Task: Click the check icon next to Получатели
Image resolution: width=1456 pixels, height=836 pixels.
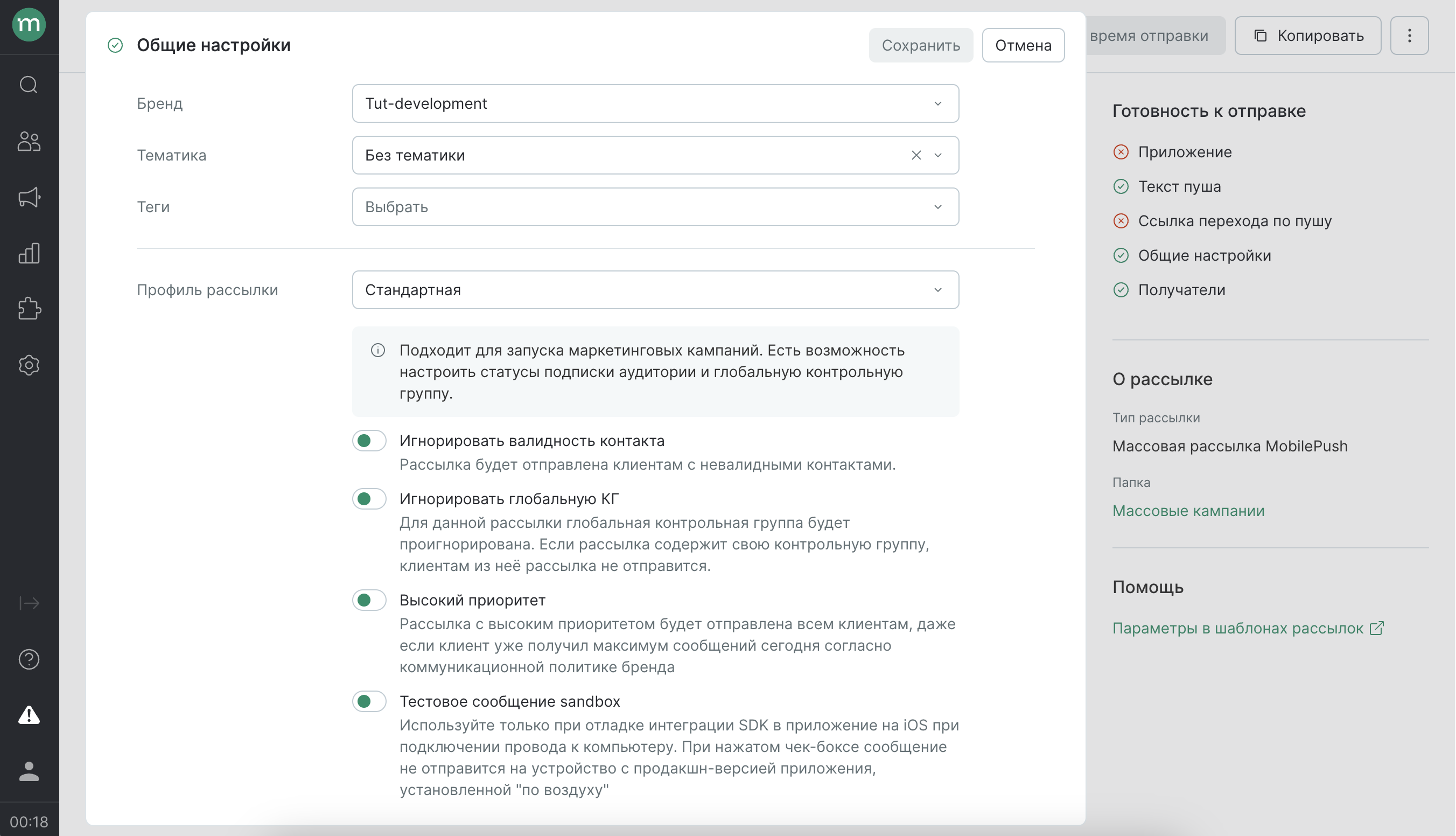Action: click(1121, 290)
